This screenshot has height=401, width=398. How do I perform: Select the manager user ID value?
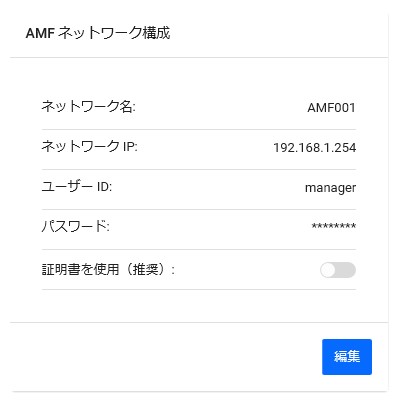point(330,188)
